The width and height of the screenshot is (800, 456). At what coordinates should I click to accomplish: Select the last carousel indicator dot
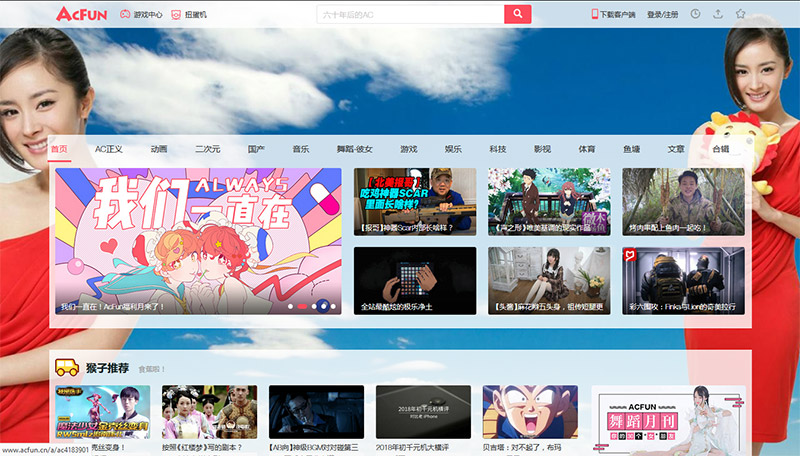(333, 307)
